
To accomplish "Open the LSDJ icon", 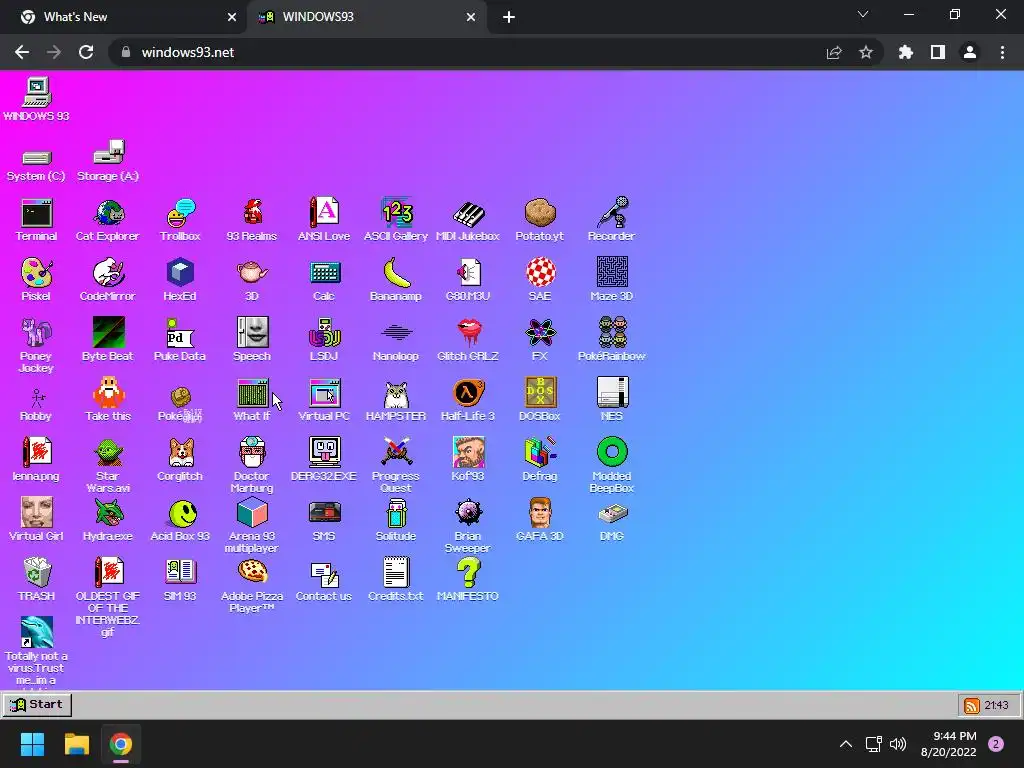I will (x=324, y=333).
